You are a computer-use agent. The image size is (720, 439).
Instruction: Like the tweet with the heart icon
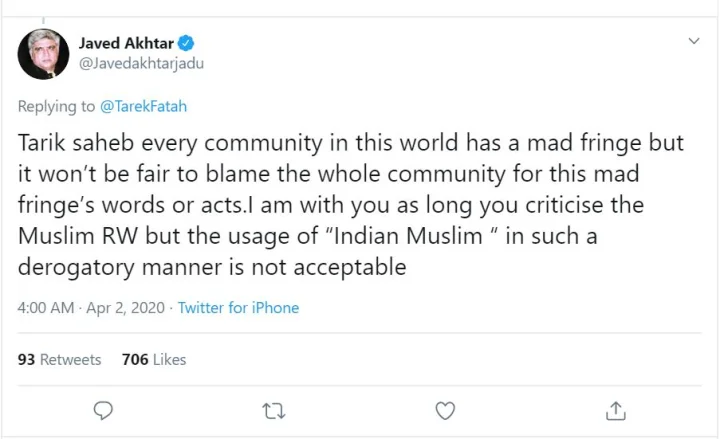click(x=446, y=410)
